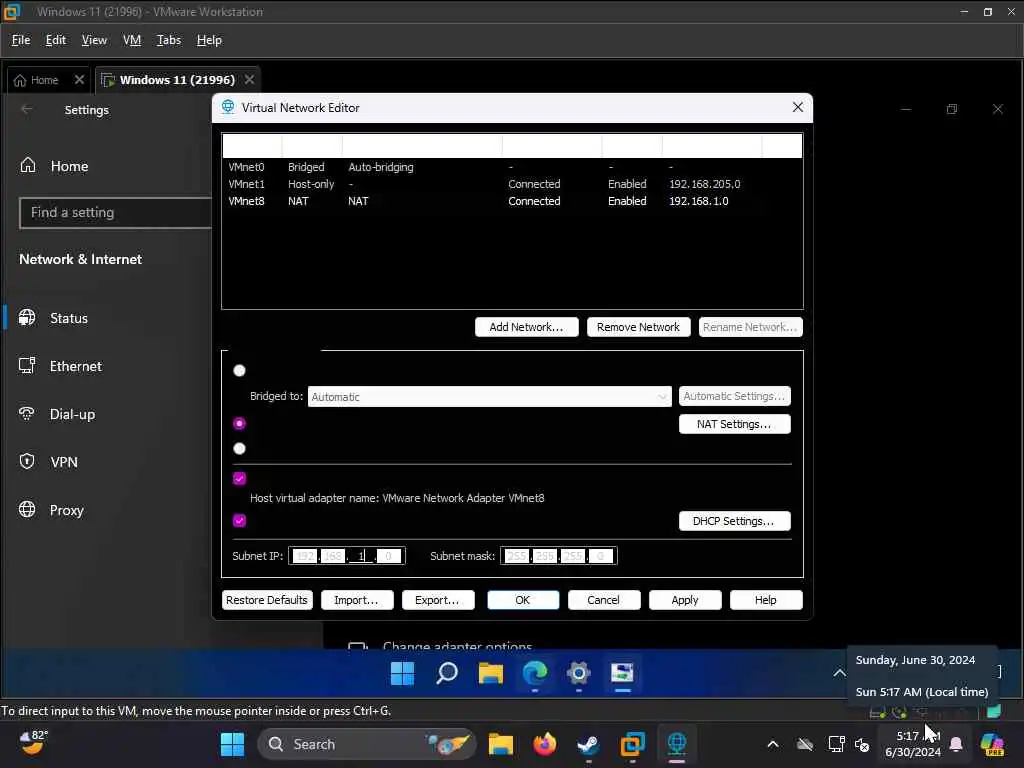Select the VMnet0 Bridged row
Screen dimensions: 1024x768
[x=512, y=167]
